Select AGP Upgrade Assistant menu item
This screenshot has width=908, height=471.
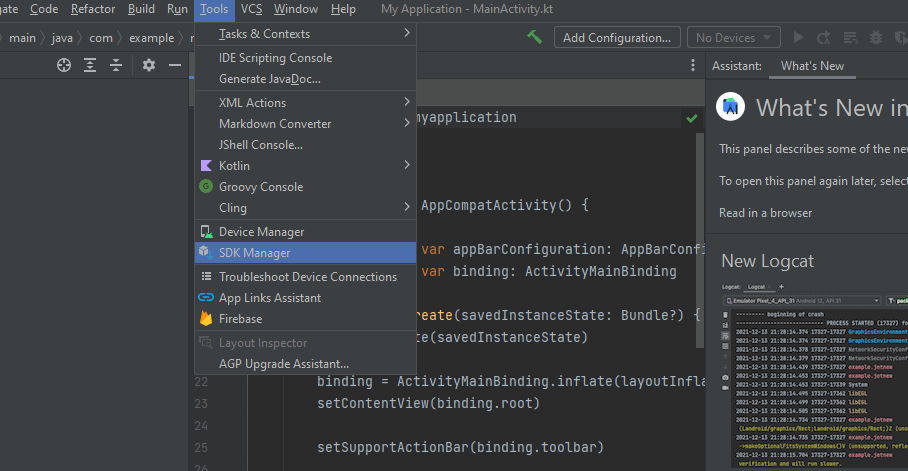(x=305, y=364)
